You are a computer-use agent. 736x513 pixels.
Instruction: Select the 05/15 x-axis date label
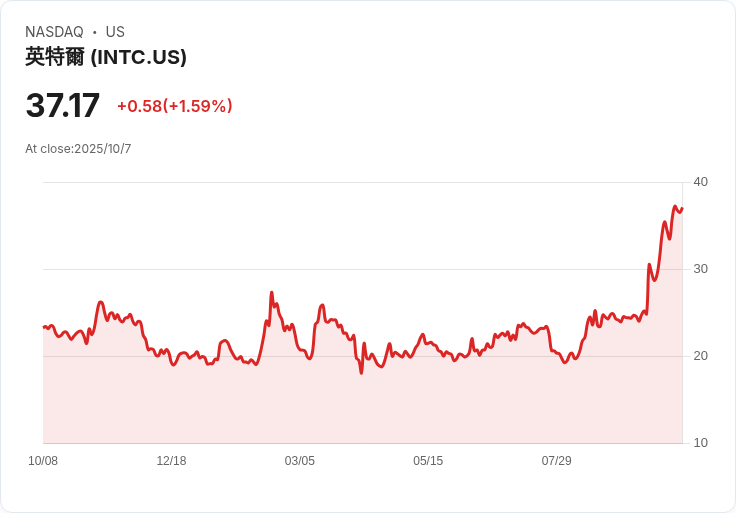point(428,461)
